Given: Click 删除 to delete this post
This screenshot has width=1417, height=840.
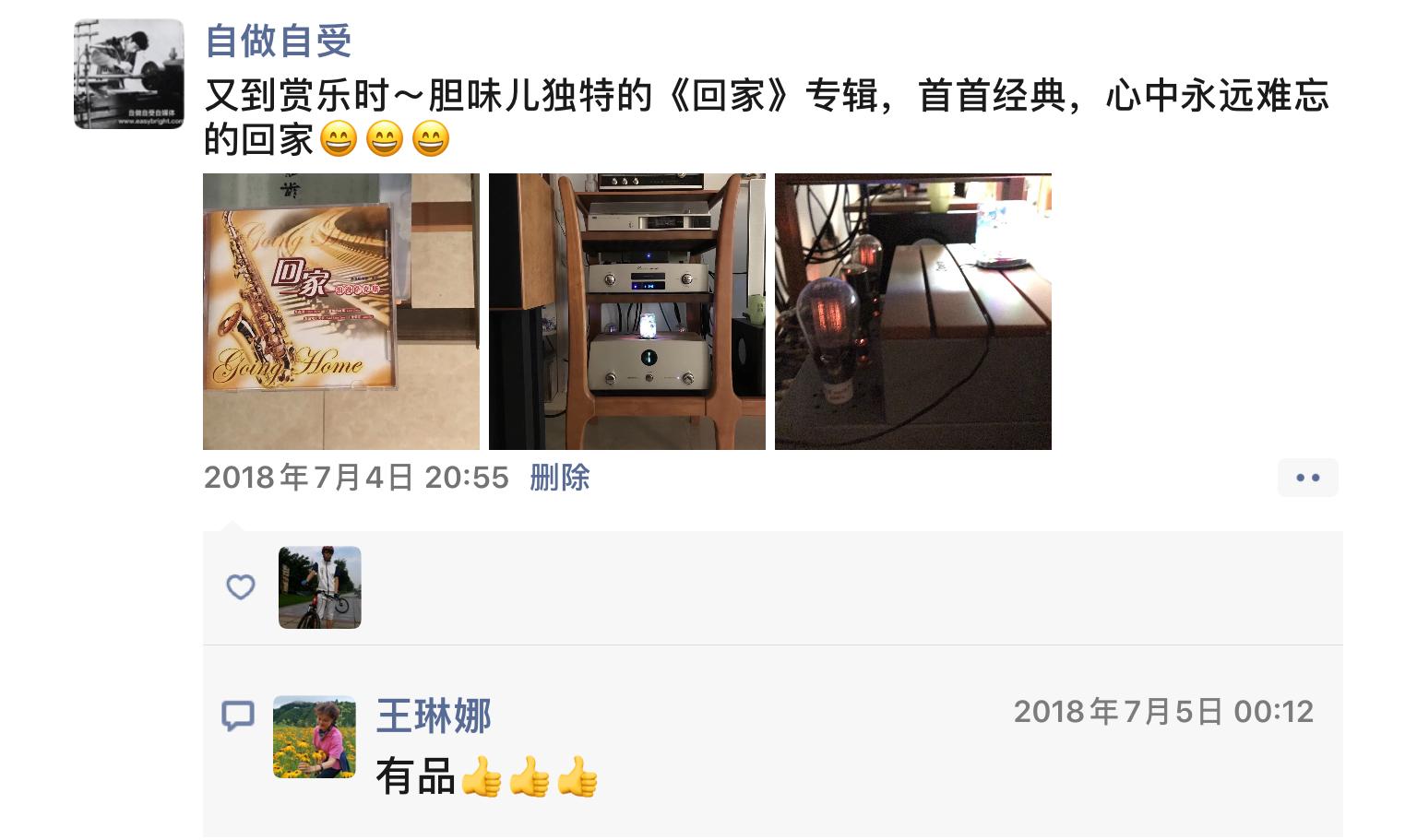Looking at the screenshot, I should [560, 478].
